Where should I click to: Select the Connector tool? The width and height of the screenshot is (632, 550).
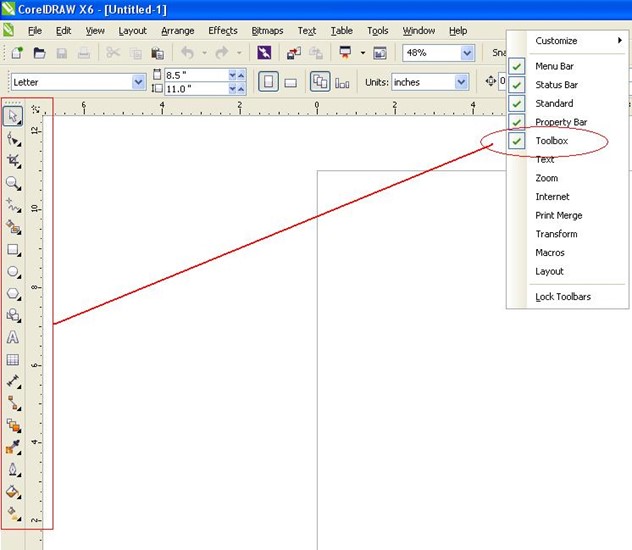click(14, 403)
